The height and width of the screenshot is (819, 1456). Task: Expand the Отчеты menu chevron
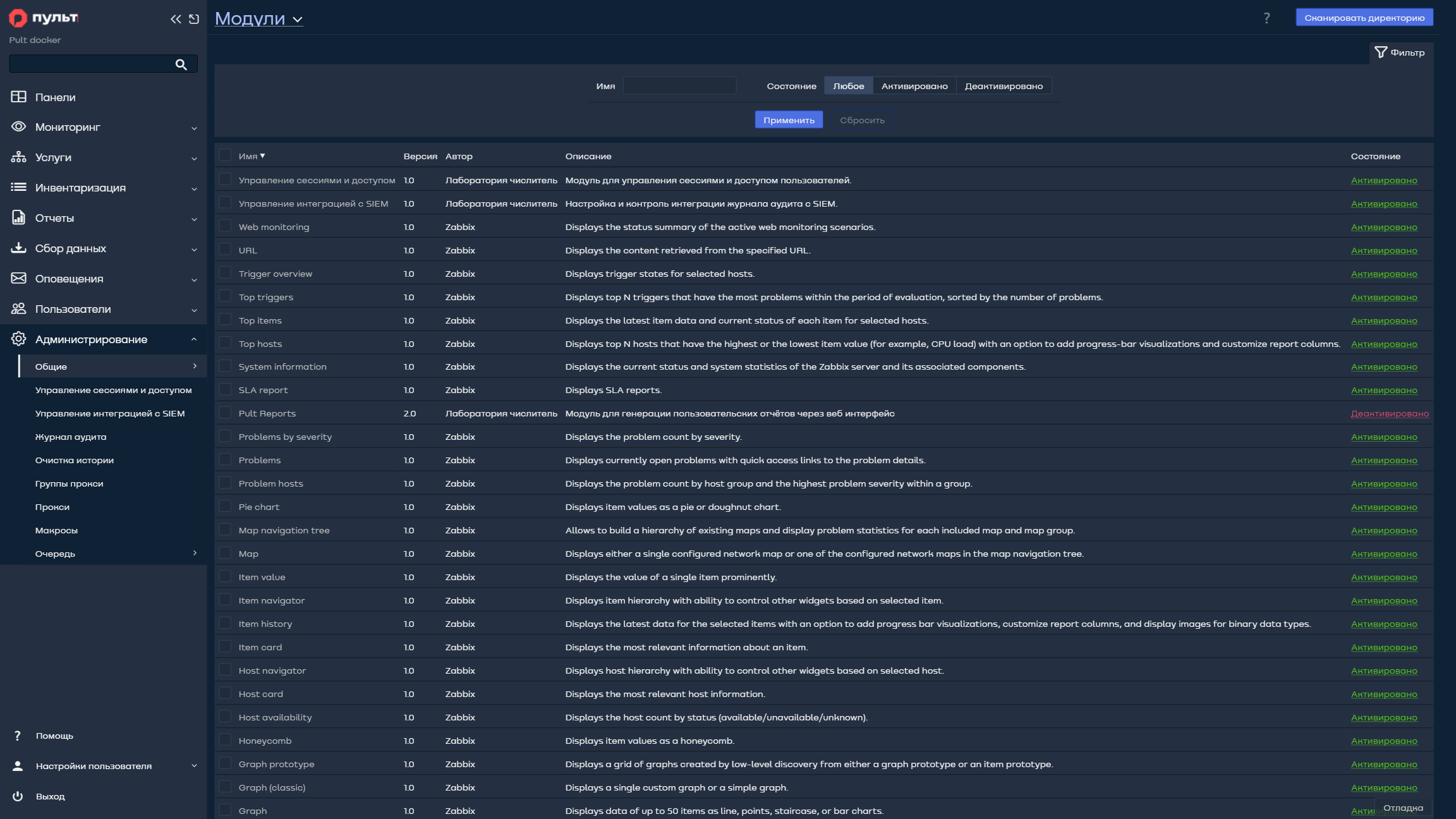(x=194, y=219)
